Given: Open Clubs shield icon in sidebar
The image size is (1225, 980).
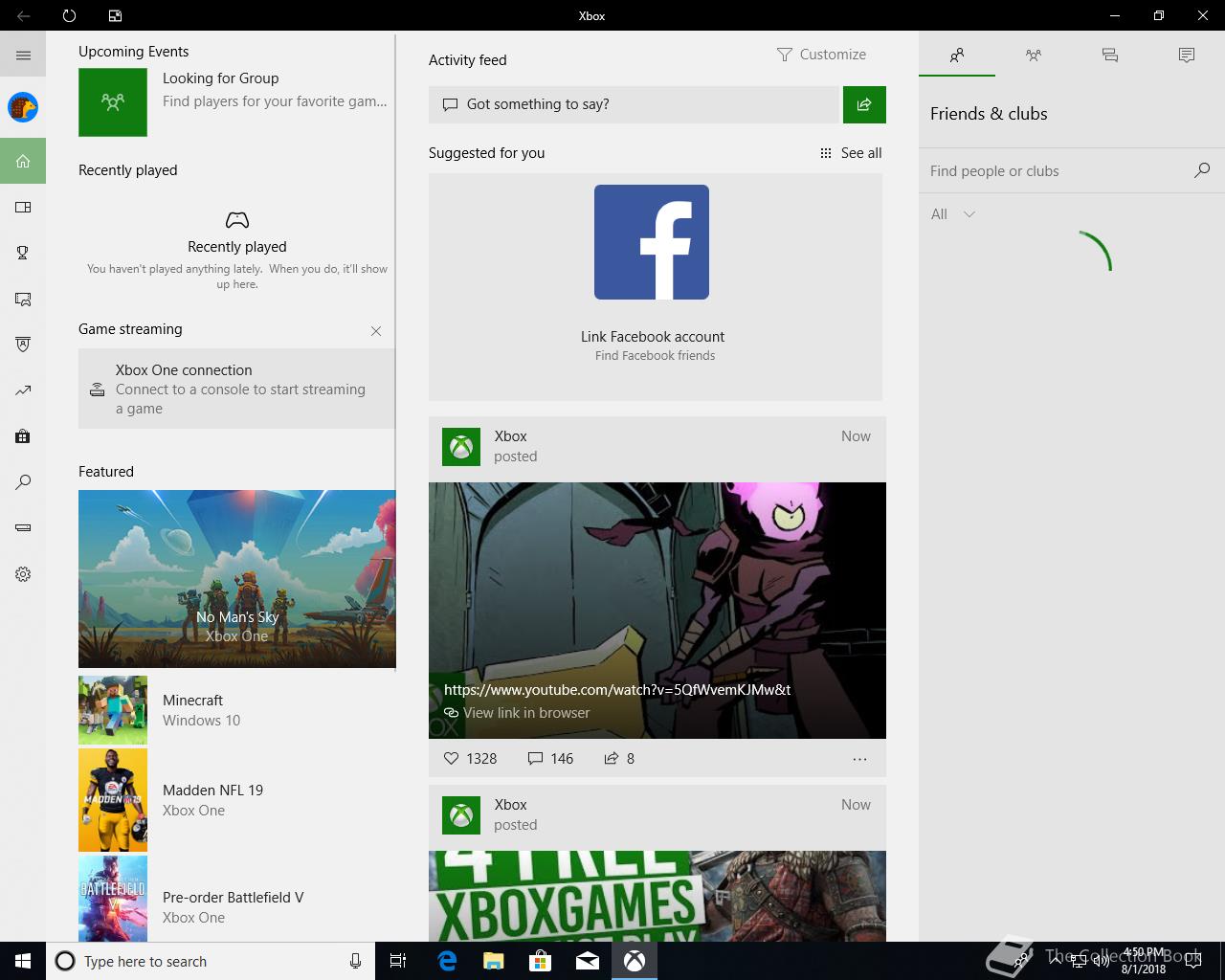Looking at the screenshot, I should (23, 345).
